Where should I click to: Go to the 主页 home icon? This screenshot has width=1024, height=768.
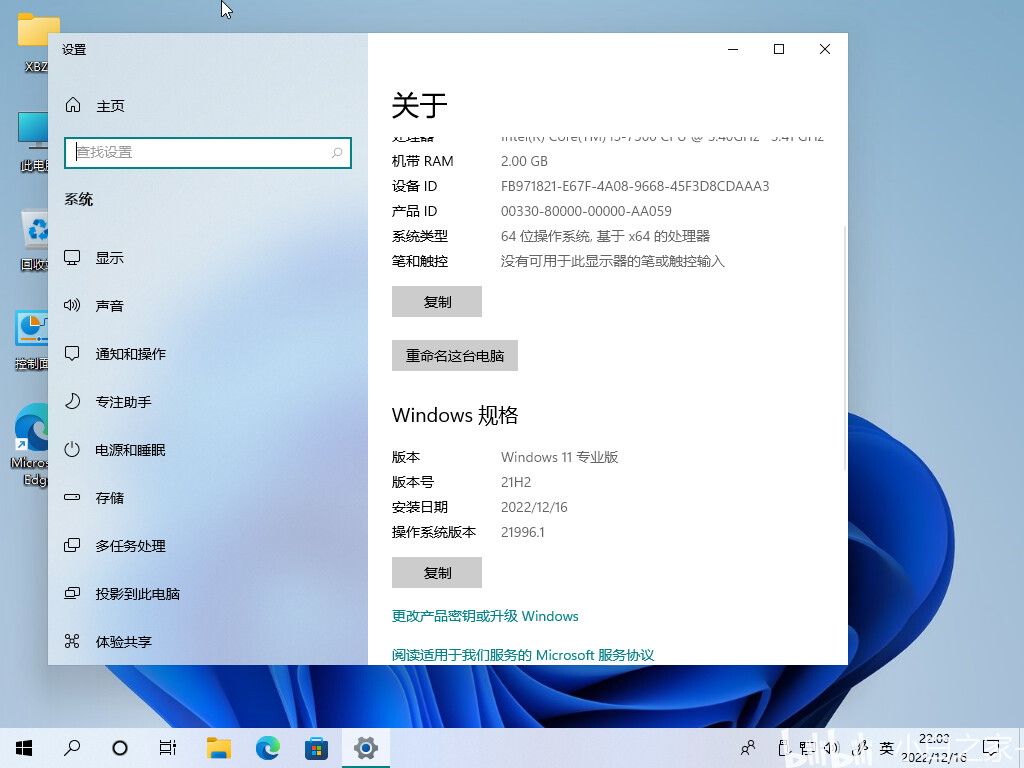coord(73,105)
